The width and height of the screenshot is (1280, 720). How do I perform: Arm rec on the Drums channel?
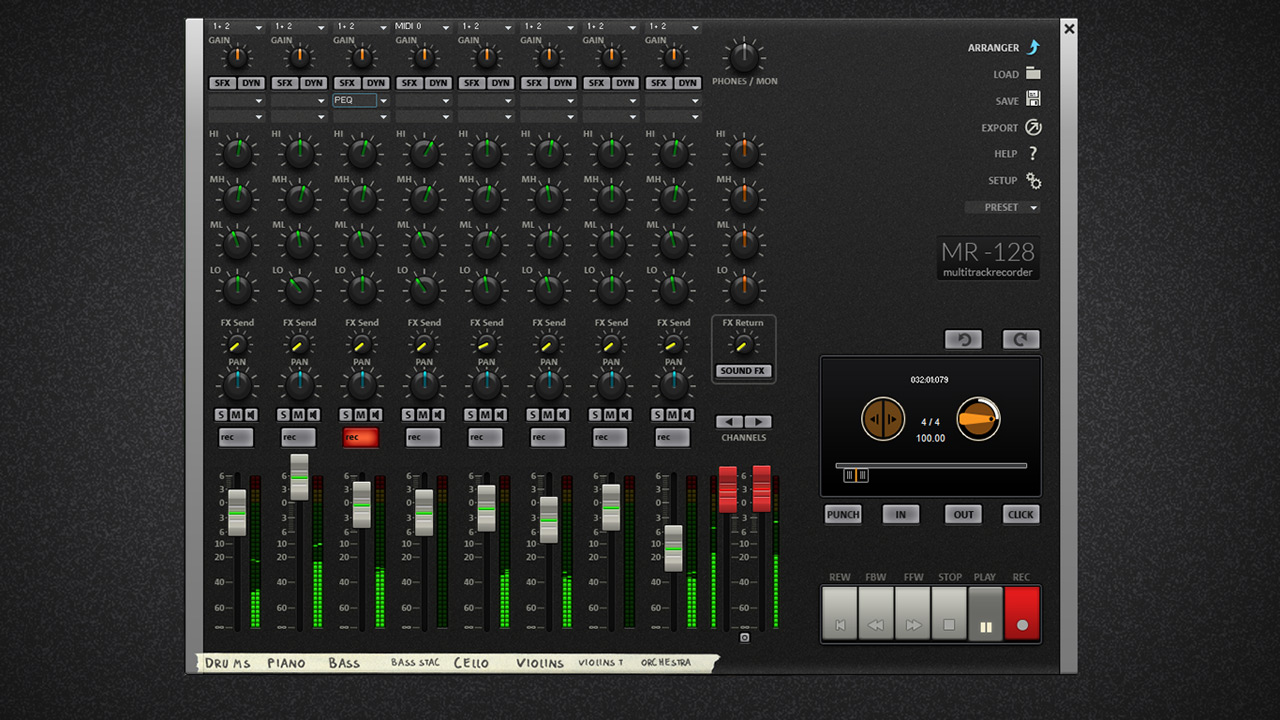[236, 437]
